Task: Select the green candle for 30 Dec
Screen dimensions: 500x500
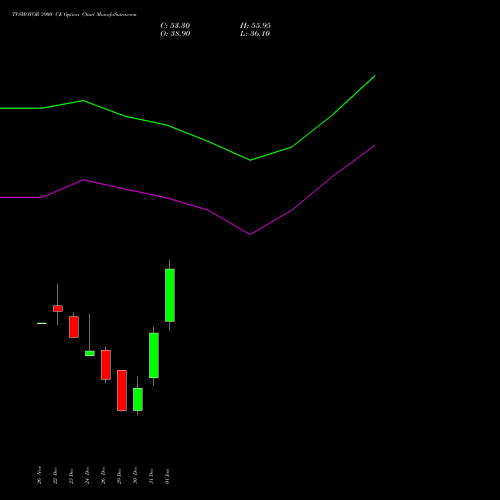Action: coord(138,399)
